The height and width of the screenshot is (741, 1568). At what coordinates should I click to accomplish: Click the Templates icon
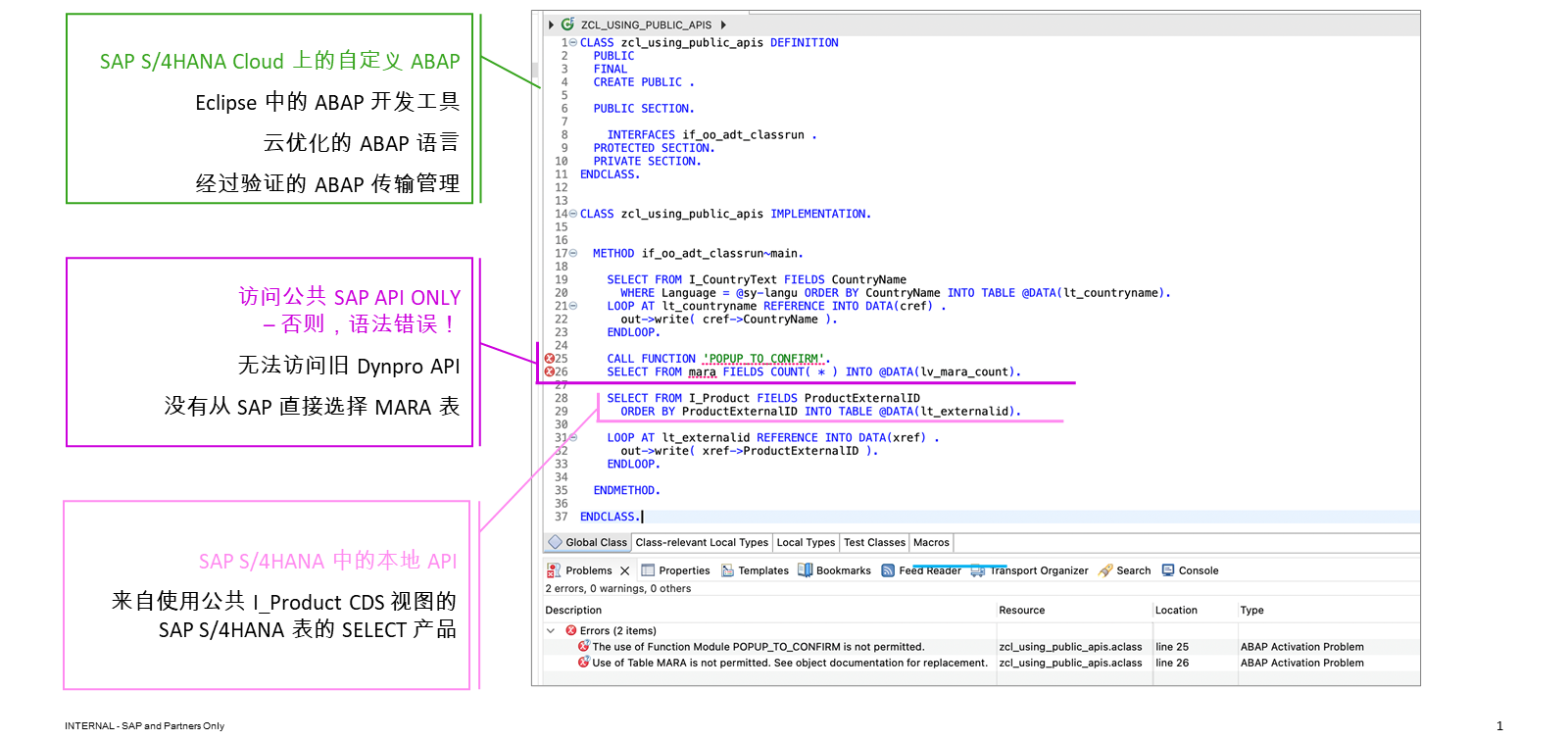(728, 570)
